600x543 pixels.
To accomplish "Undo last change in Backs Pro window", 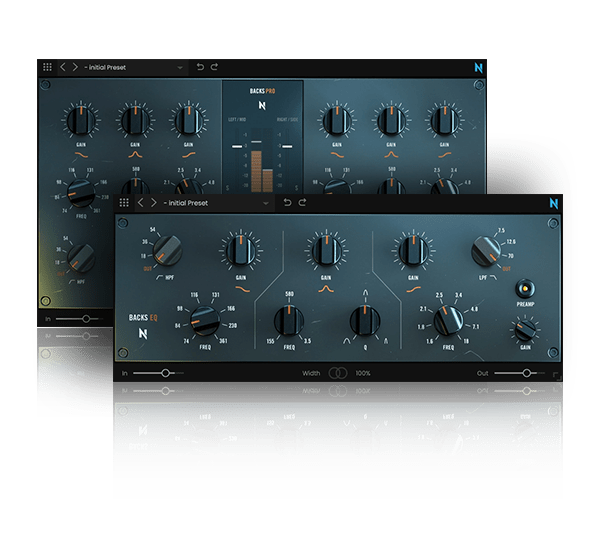I will (200, 67).
